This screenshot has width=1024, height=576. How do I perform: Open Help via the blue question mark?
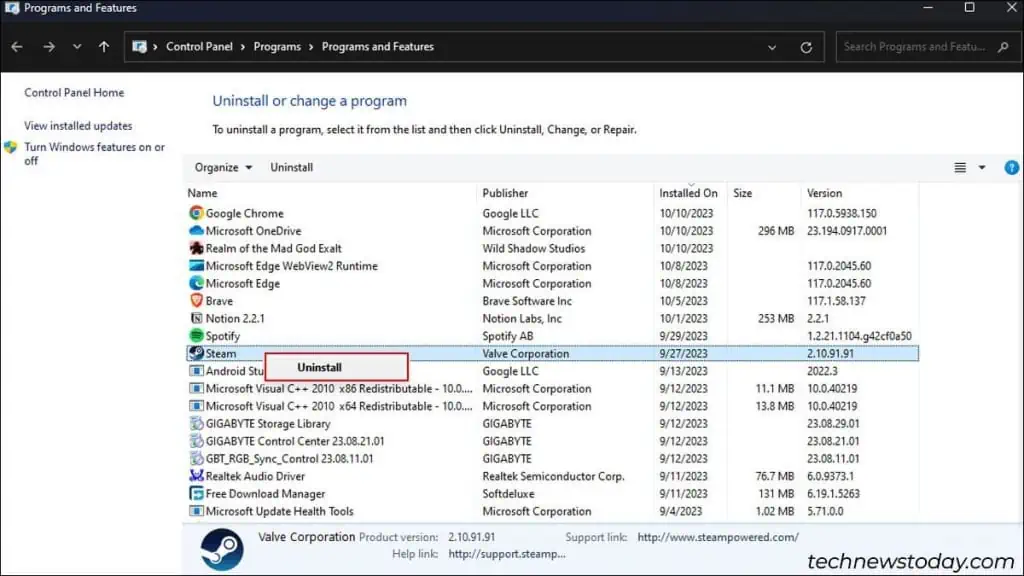(1011, 167)
